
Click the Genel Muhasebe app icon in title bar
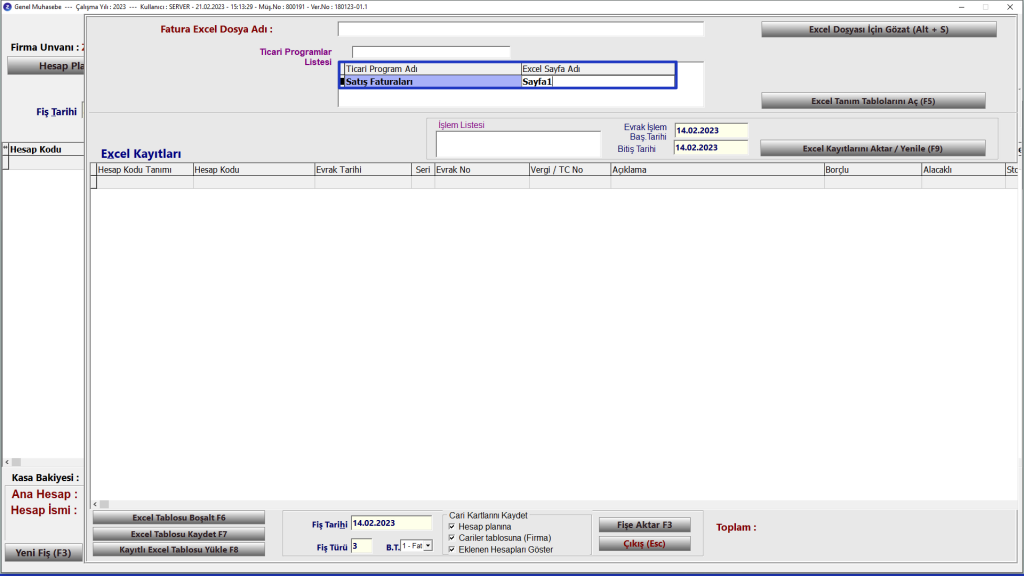[7, 7]
